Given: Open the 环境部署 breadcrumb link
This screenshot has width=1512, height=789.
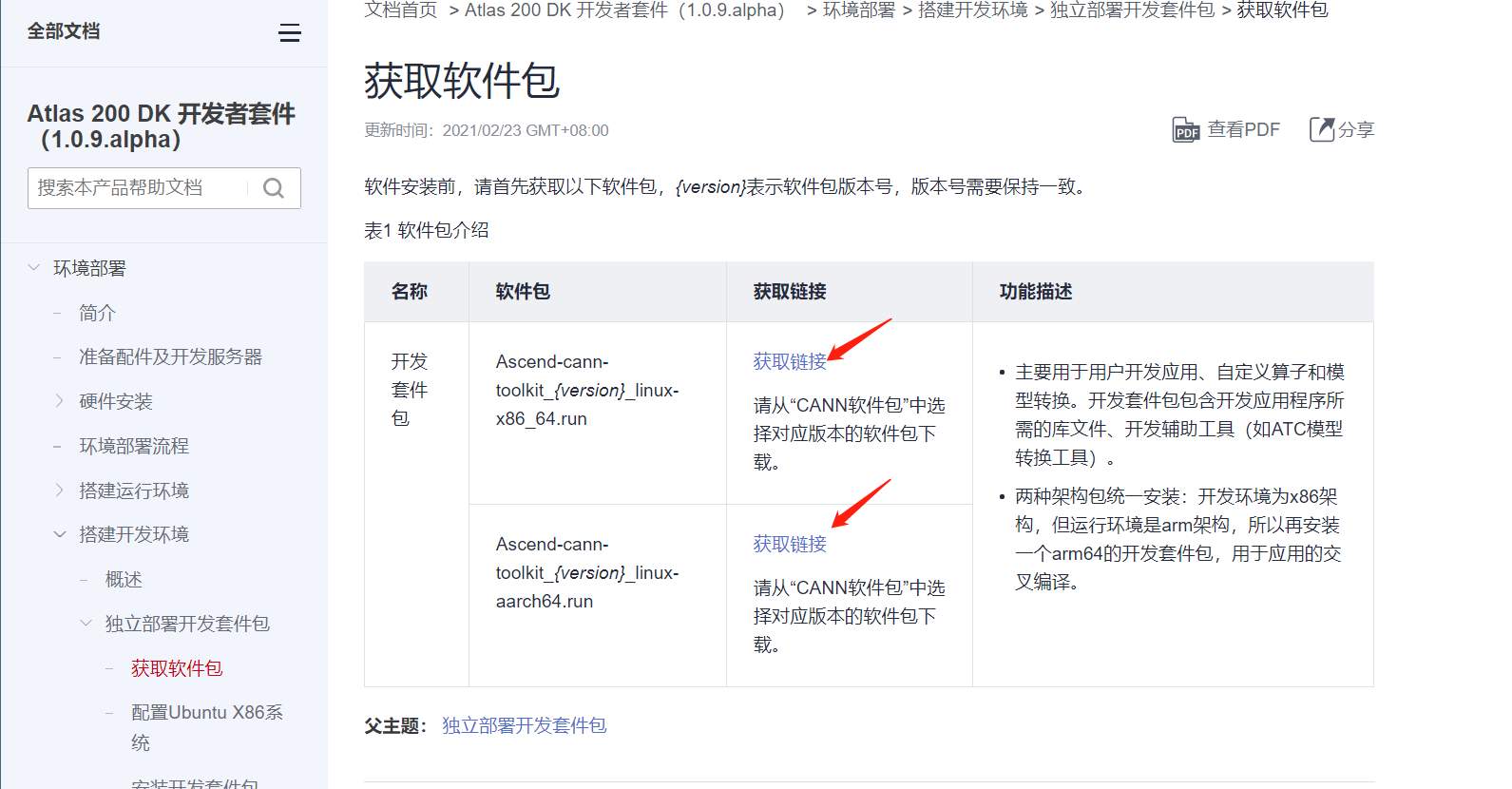Looking at the screenshot, I should 859,10.
